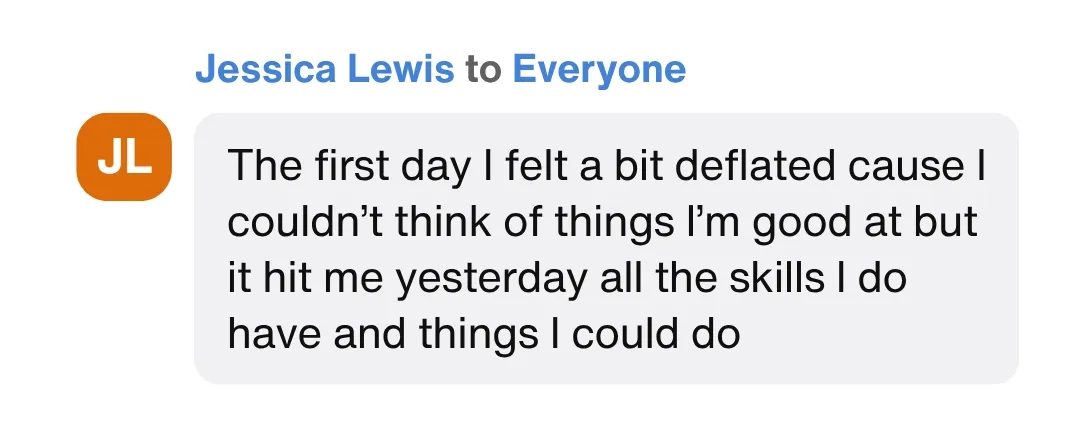The width and height of the screenshot is (1080, 430).
Task: Click the word "yesterday" in the message
Action: click(x=490, y=279)
